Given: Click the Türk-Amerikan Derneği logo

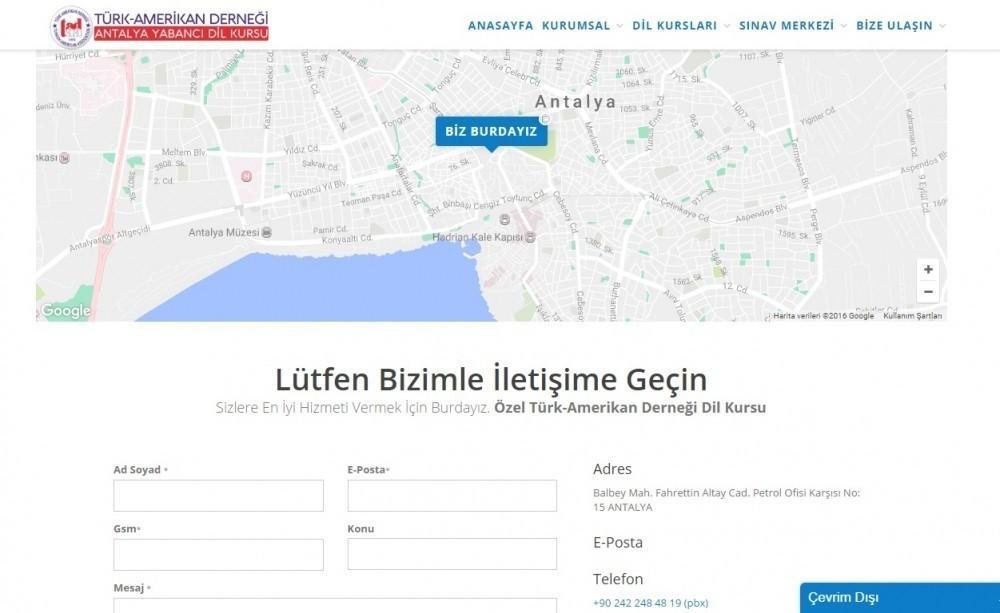Looking at the screenshot, I should point(159,26).
